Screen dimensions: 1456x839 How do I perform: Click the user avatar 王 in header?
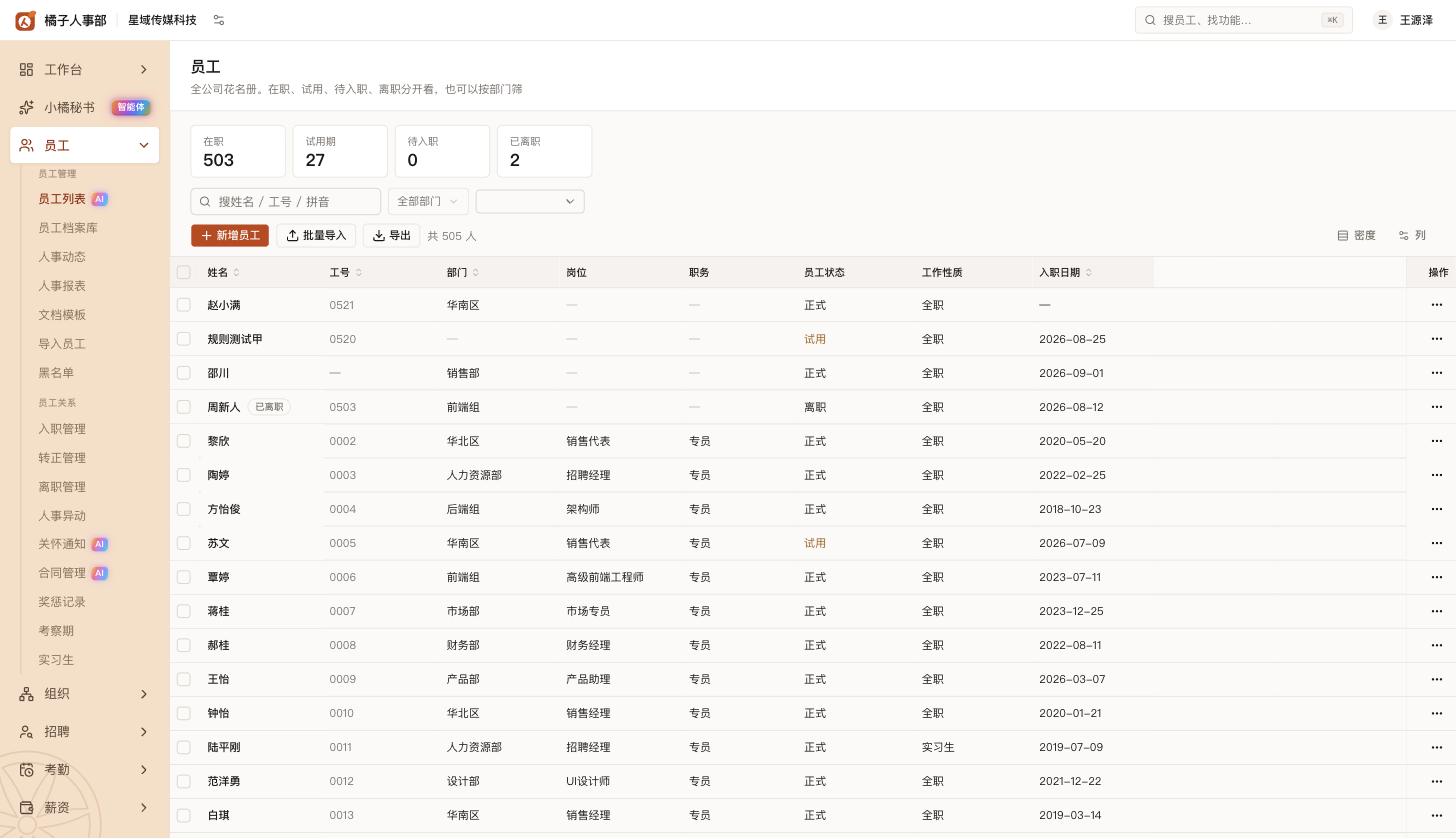1382,20
